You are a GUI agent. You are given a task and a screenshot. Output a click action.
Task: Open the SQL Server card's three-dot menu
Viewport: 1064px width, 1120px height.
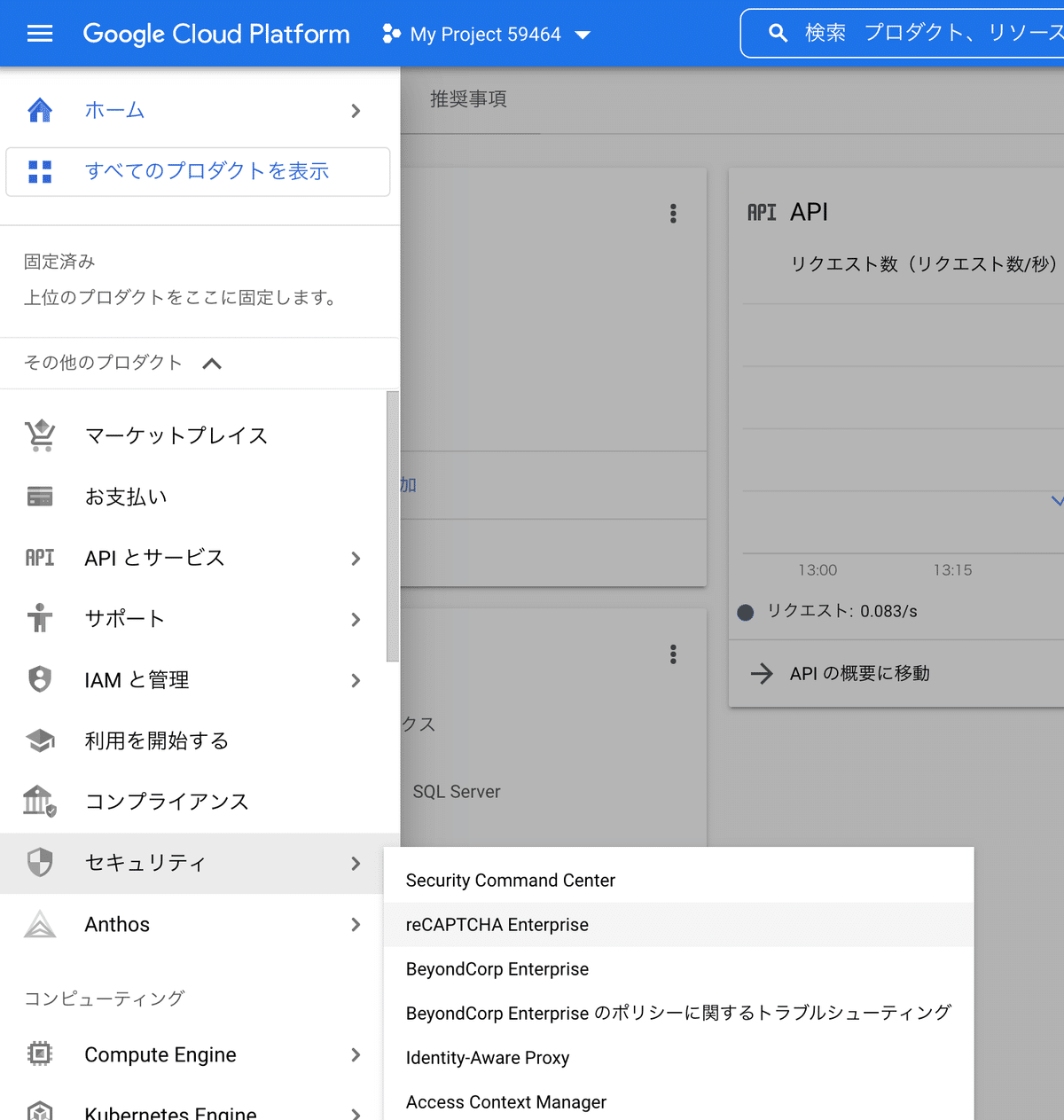(x=673, y=654)
